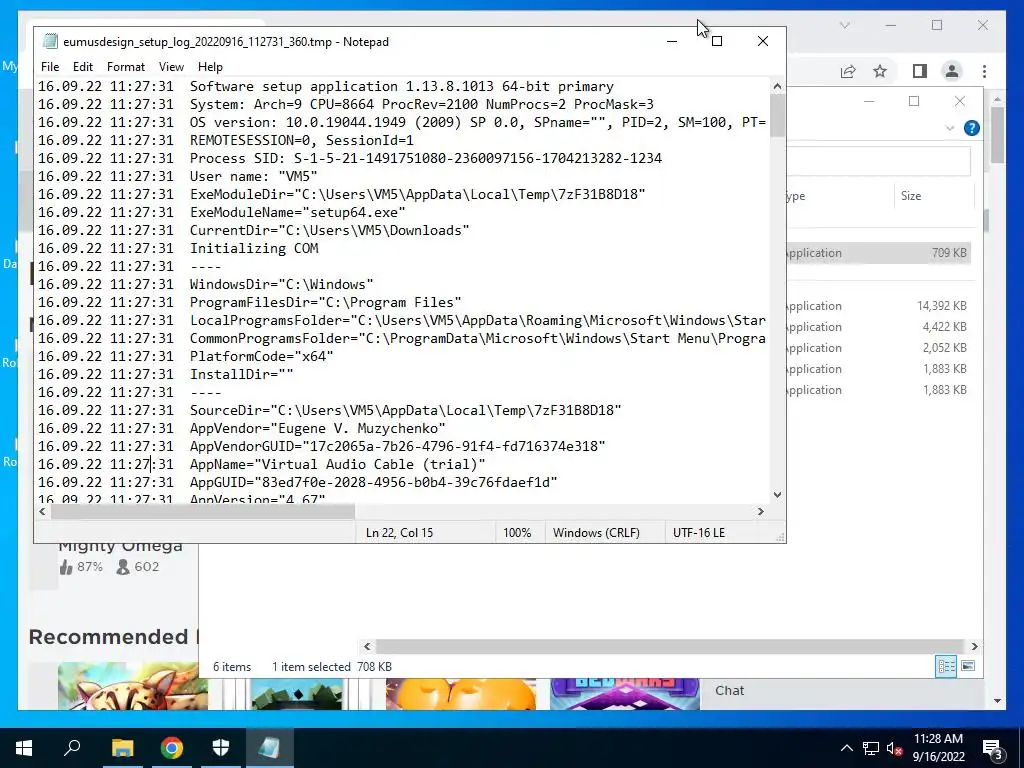The height and width of the screenshot is (768, 1024).
Task: Click the Notepad taskbar icon
Action: point(270,748)
